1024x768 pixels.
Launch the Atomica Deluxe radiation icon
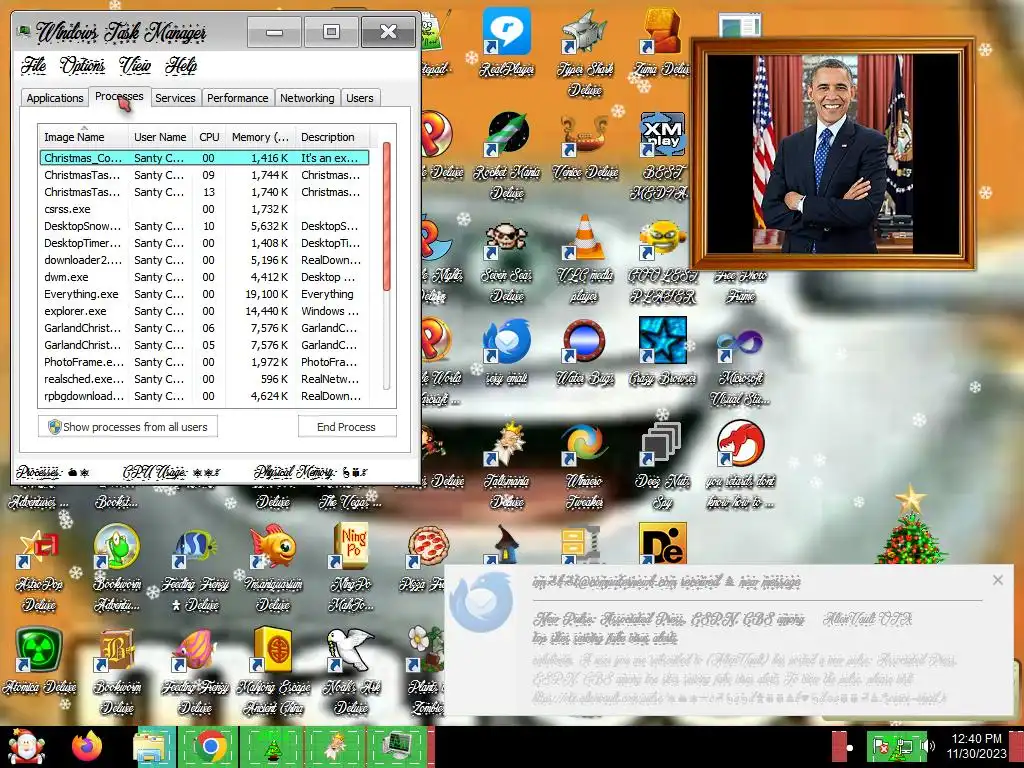39,660
